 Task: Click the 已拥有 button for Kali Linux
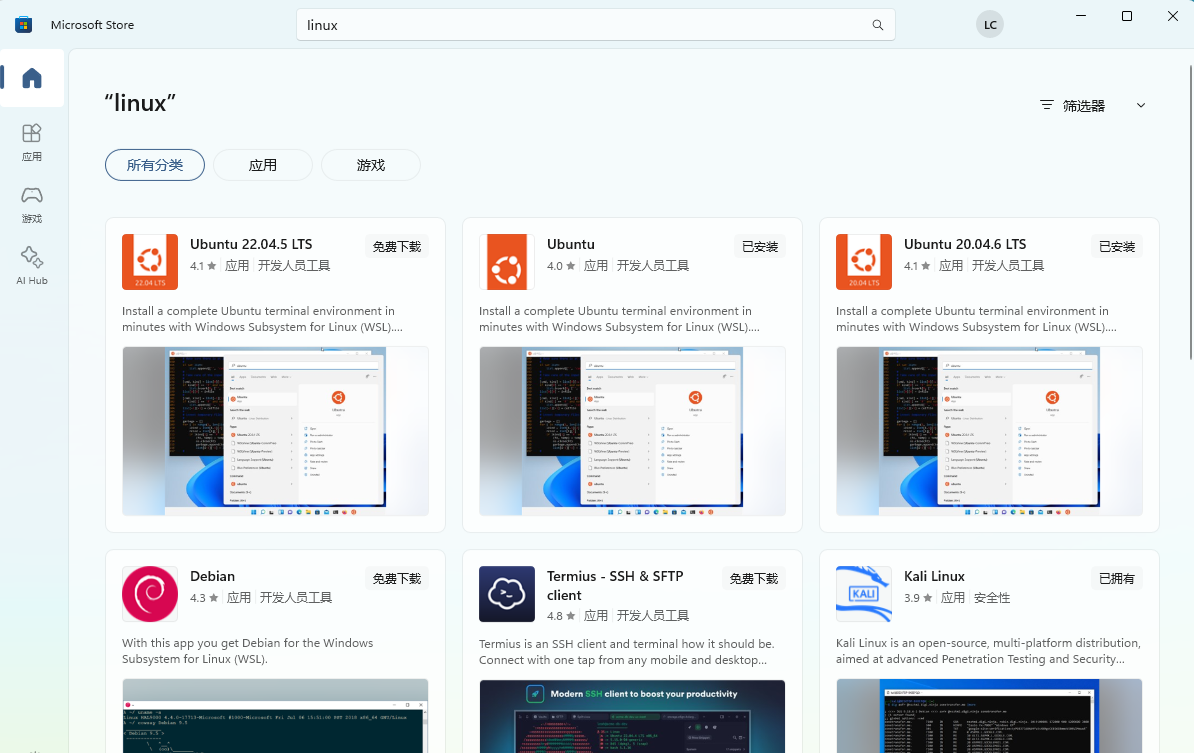[1116, 579]
